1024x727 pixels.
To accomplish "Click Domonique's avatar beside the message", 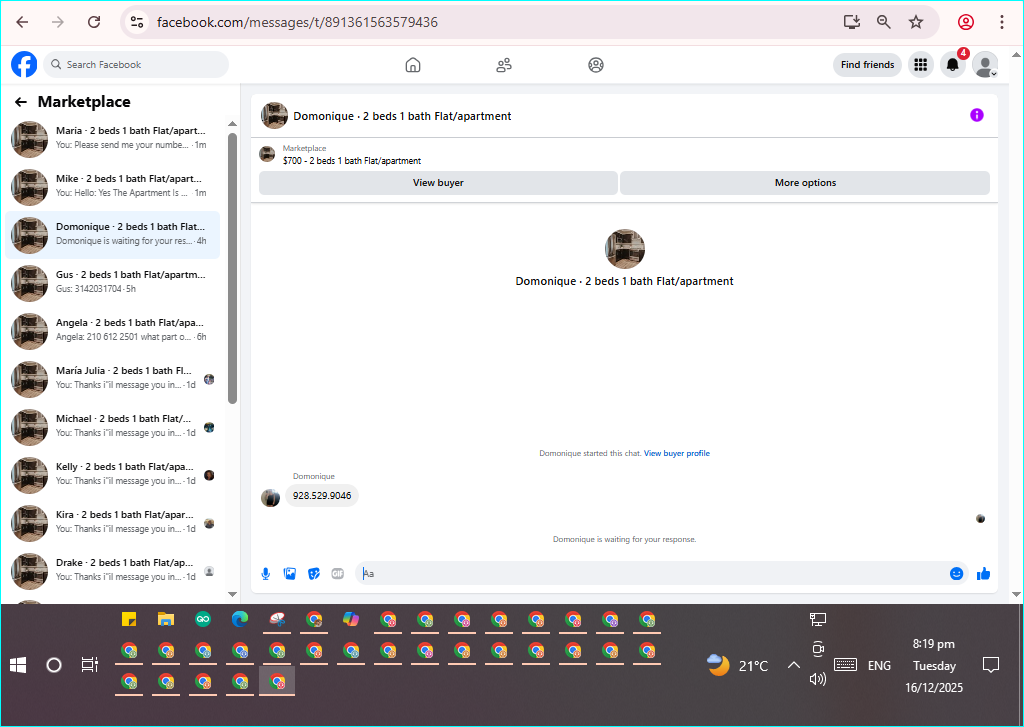I will (x=270, y=498).
